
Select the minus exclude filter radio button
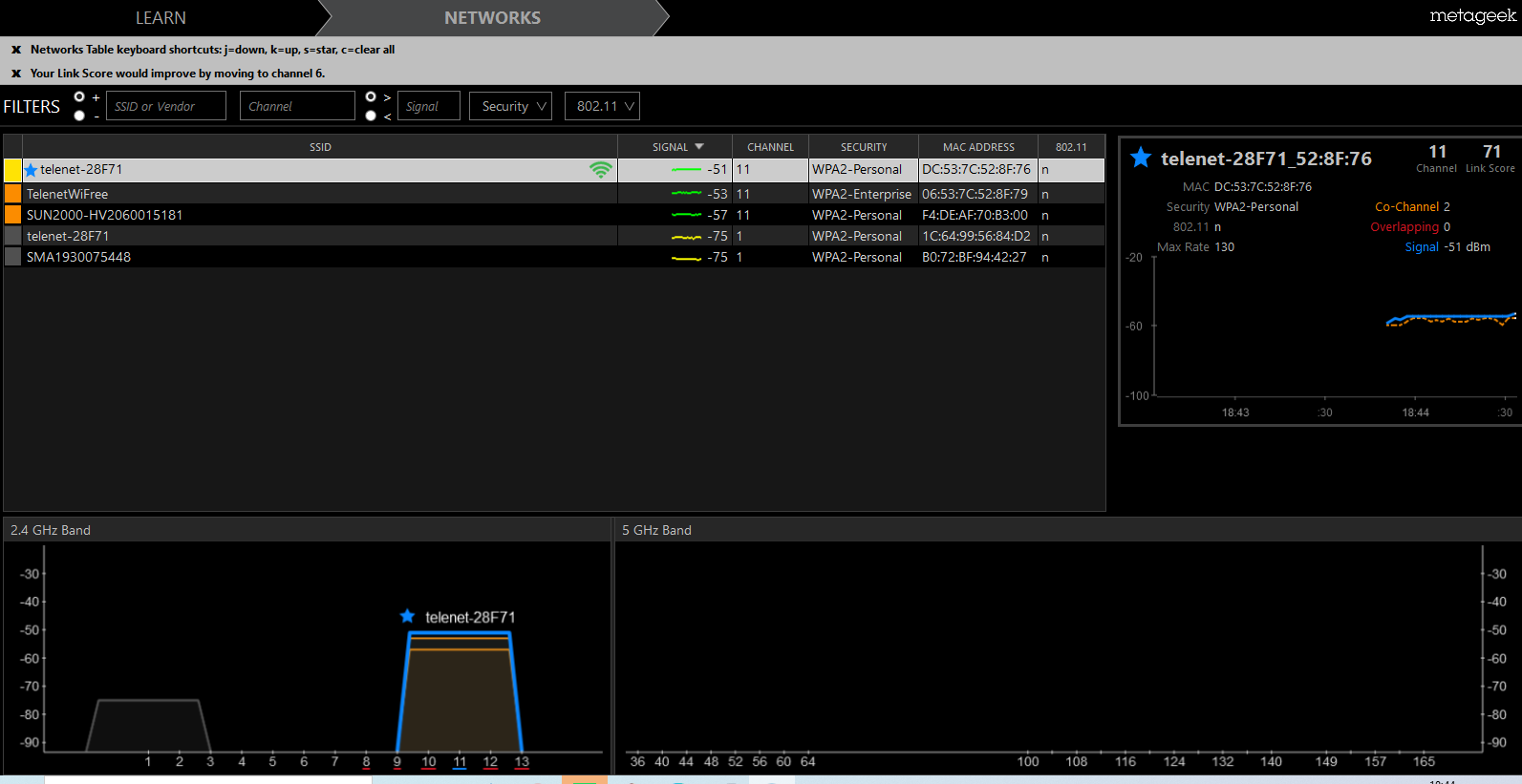(79, 116)
